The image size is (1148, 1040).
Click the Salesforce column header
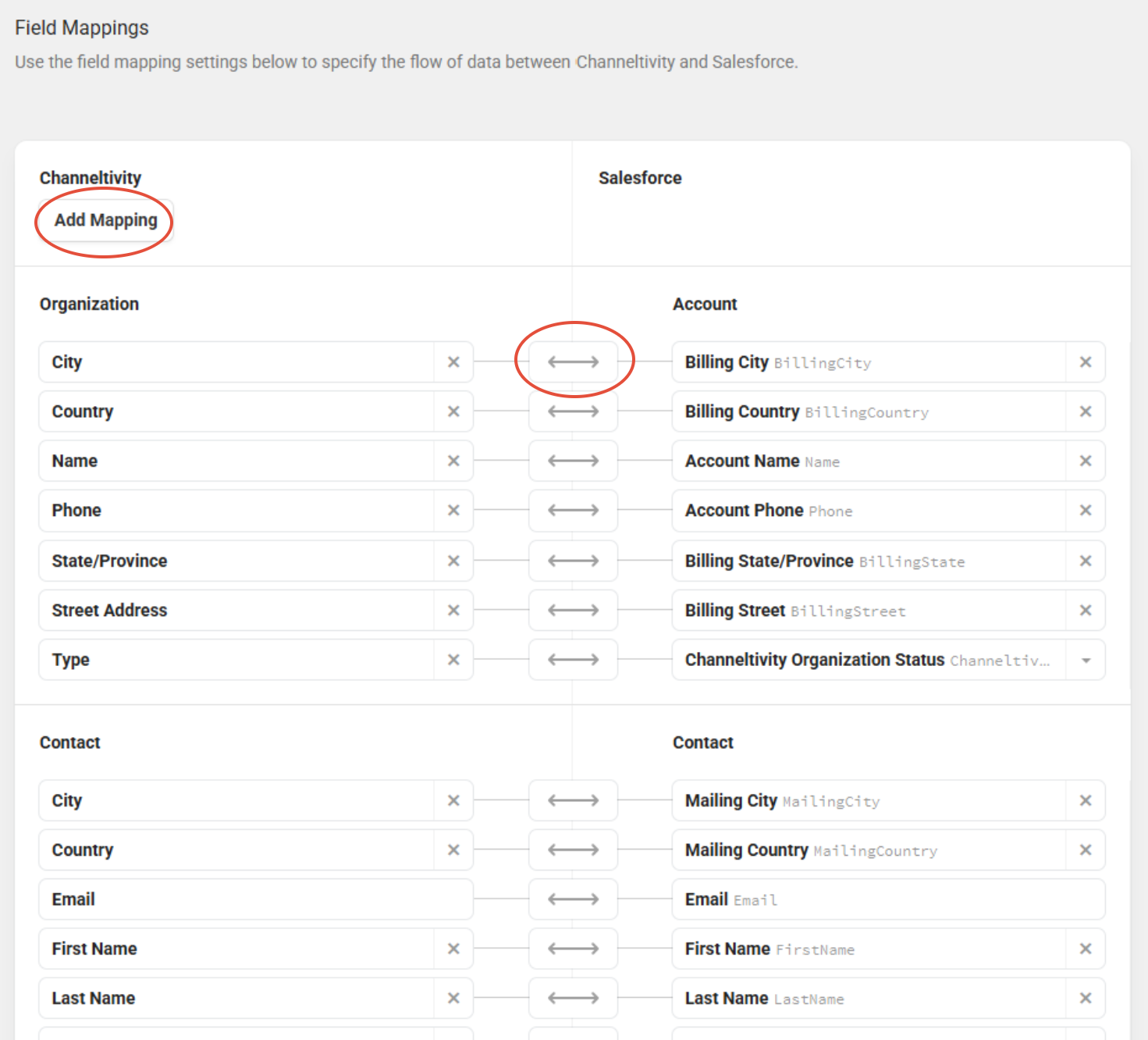click(x=640, y=178)
